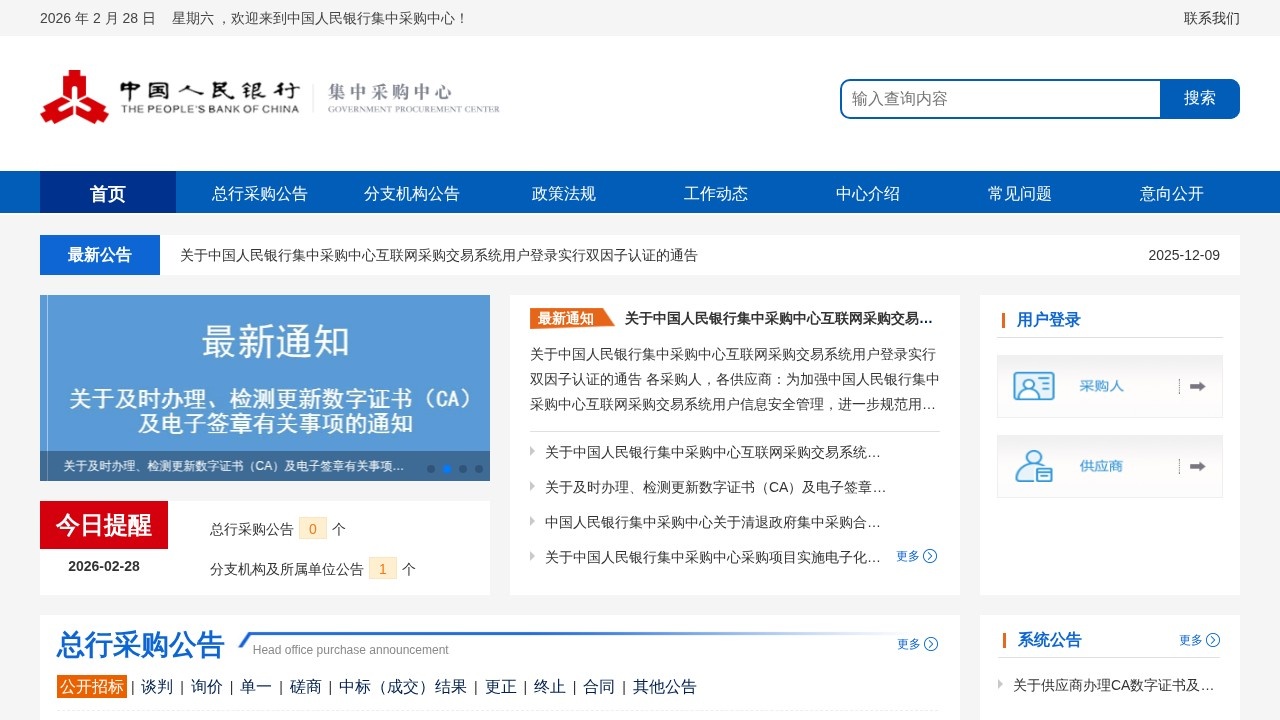The image size is (1280, 720).
Task: Click the search input field
Action: click(1000, 98)
